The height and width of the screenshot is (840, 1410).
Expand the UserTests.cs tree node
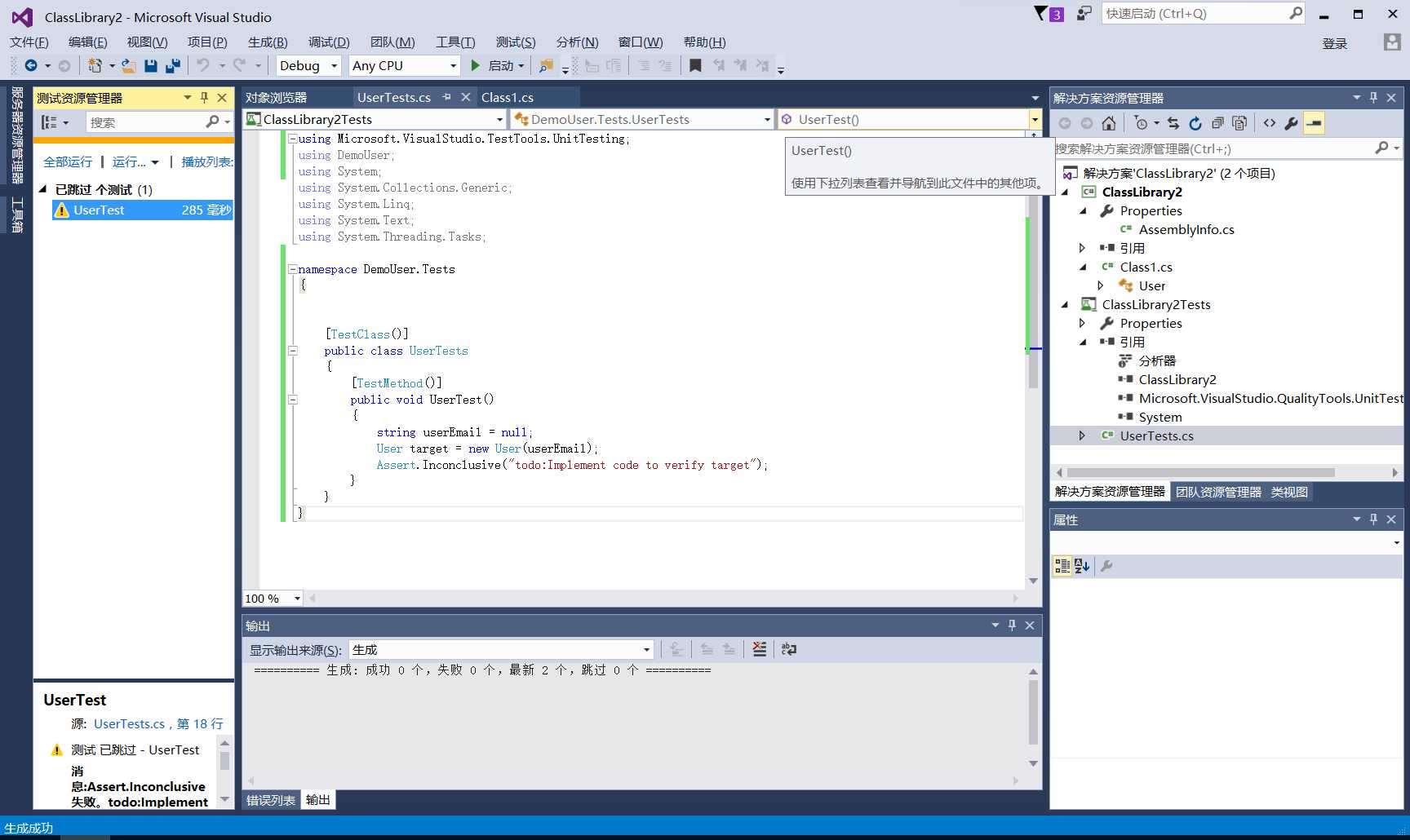pyautogui.click(x=1082, y=436)
